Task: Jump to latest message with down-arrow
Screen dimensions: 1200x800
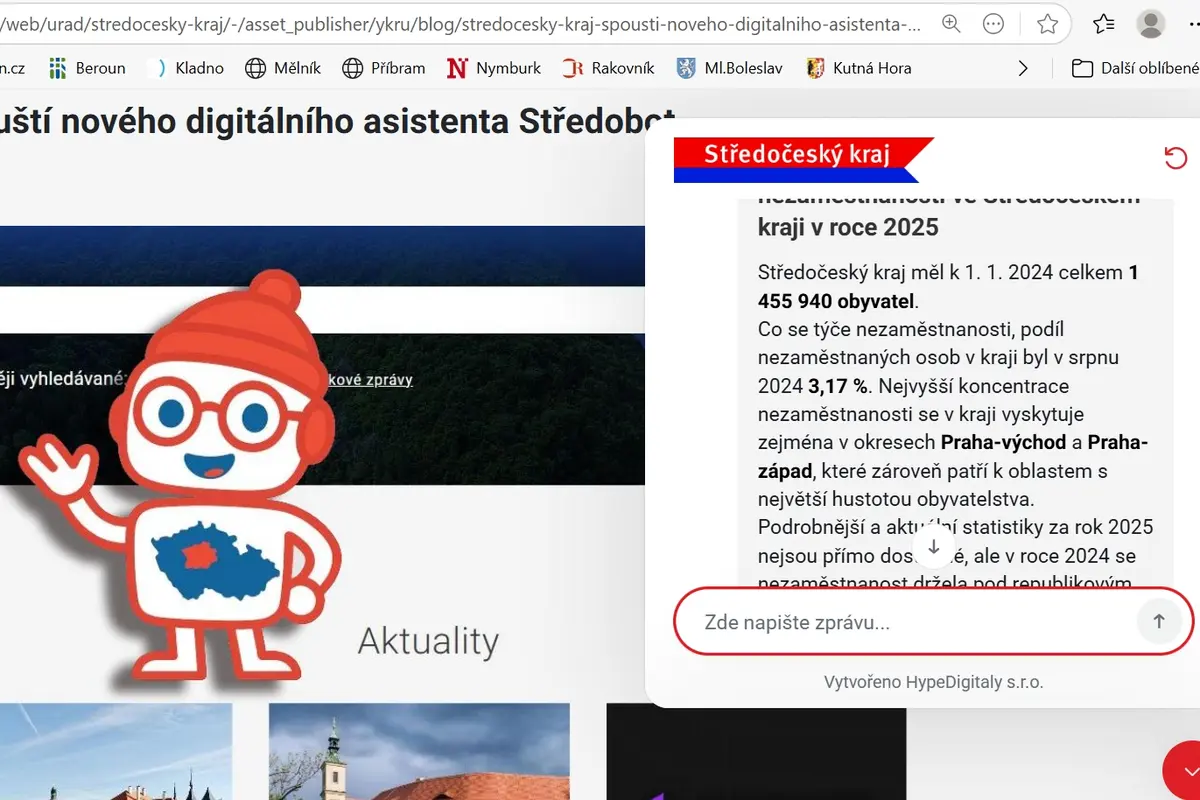Action: click(x=934, y=547)
